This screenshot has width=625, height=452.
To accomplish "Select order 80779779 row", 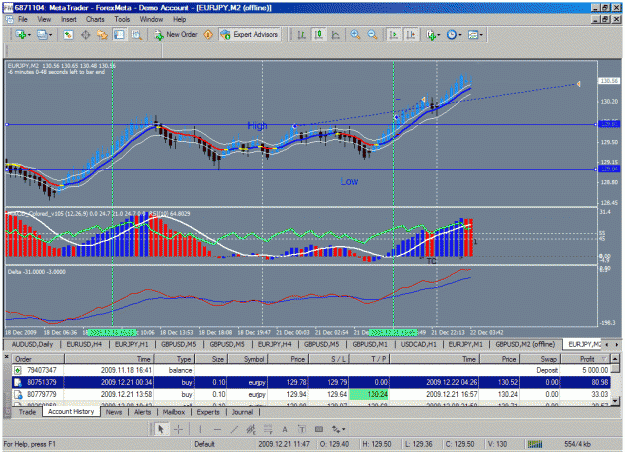I will 311,395.
